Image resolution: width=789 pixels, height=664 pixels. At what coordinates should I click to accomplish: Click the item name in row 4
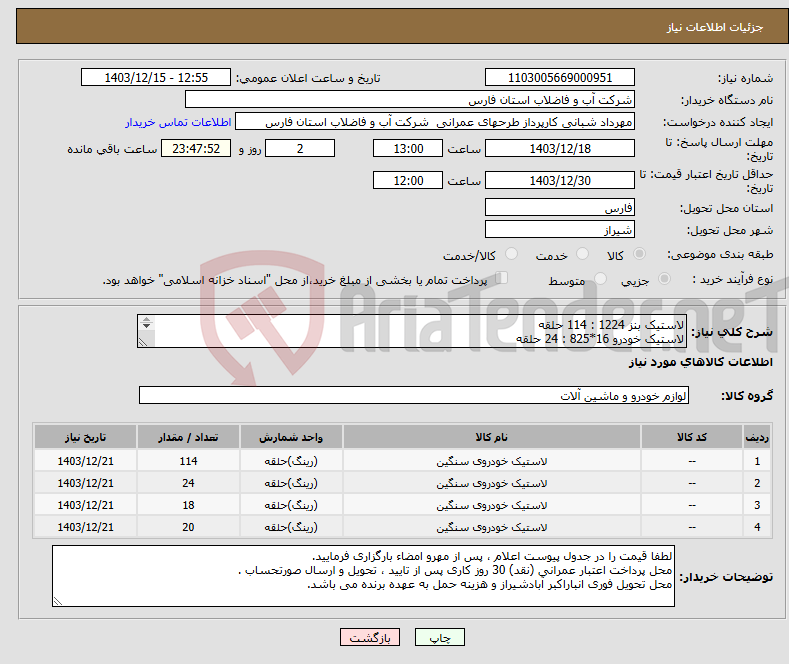pos(492,528)
